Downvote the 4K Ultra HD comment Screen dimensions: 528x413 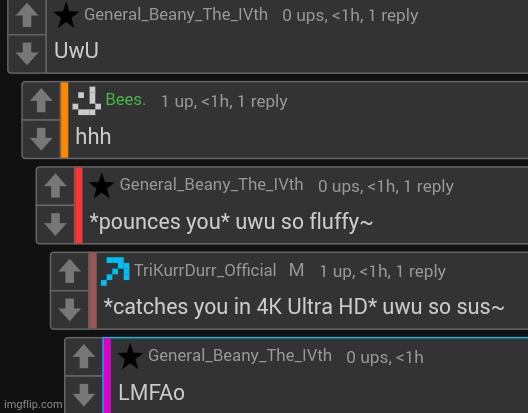click(70, 309)
